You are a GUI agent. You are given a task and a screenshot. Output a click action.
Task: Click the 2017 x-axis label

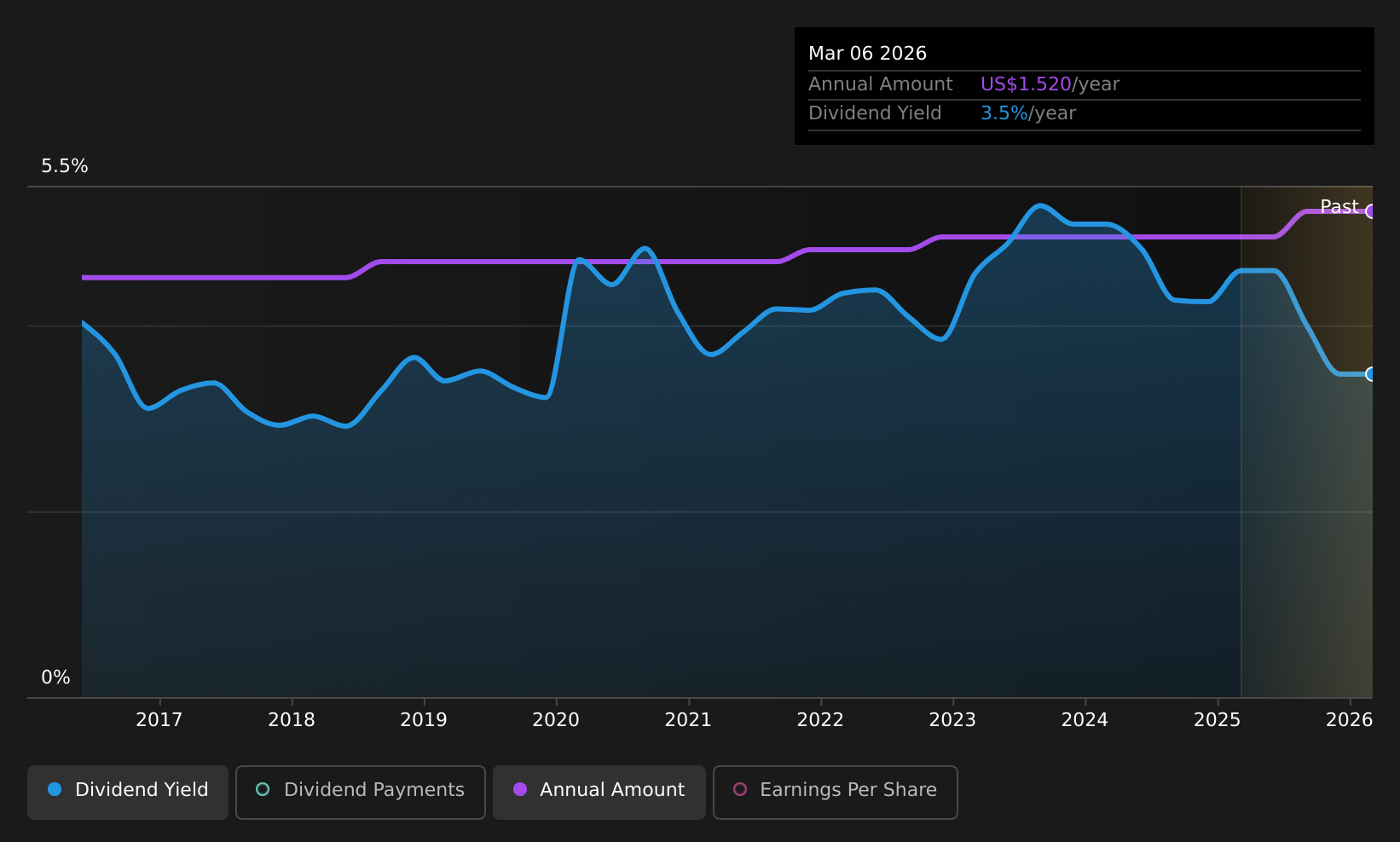click(159, 720)
